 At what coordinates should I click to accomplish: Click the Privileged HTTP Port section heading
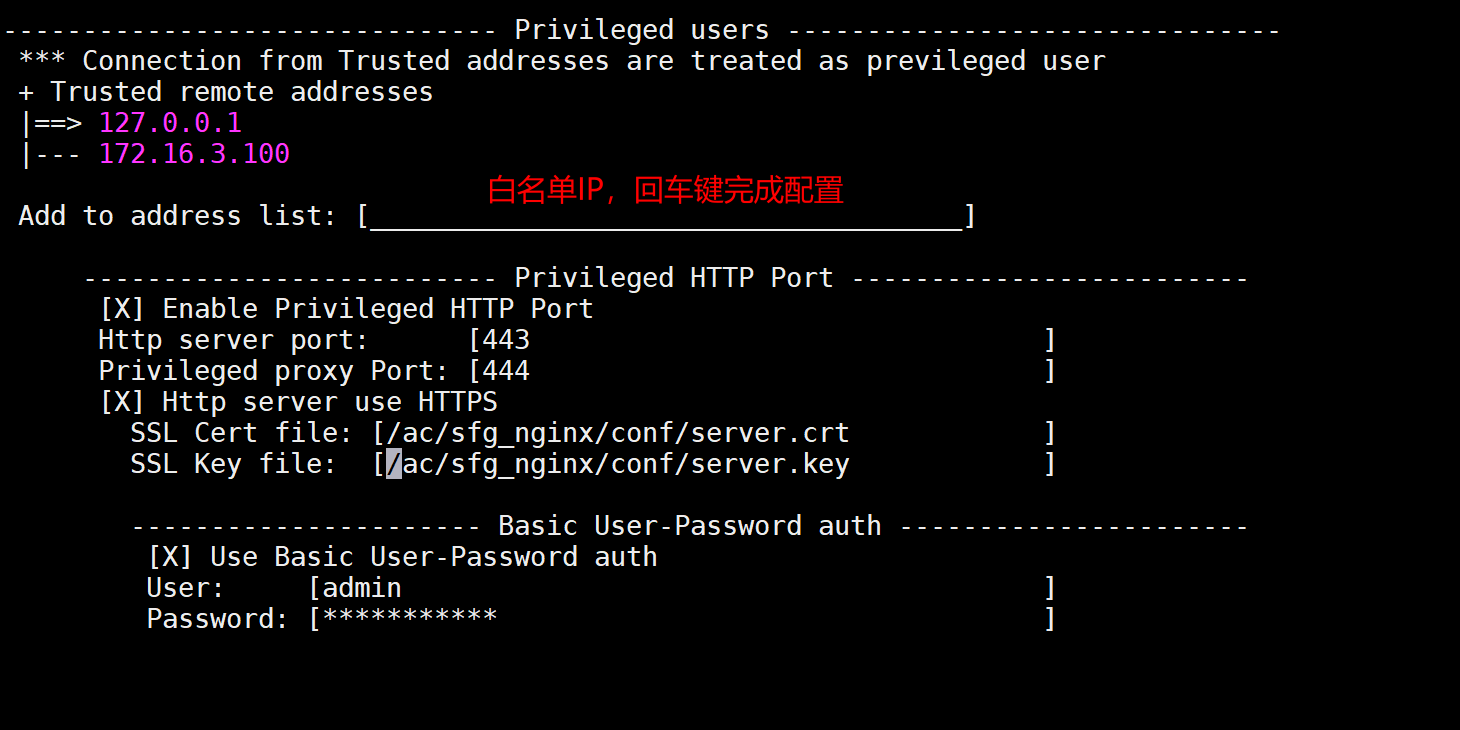pos(674,278)
